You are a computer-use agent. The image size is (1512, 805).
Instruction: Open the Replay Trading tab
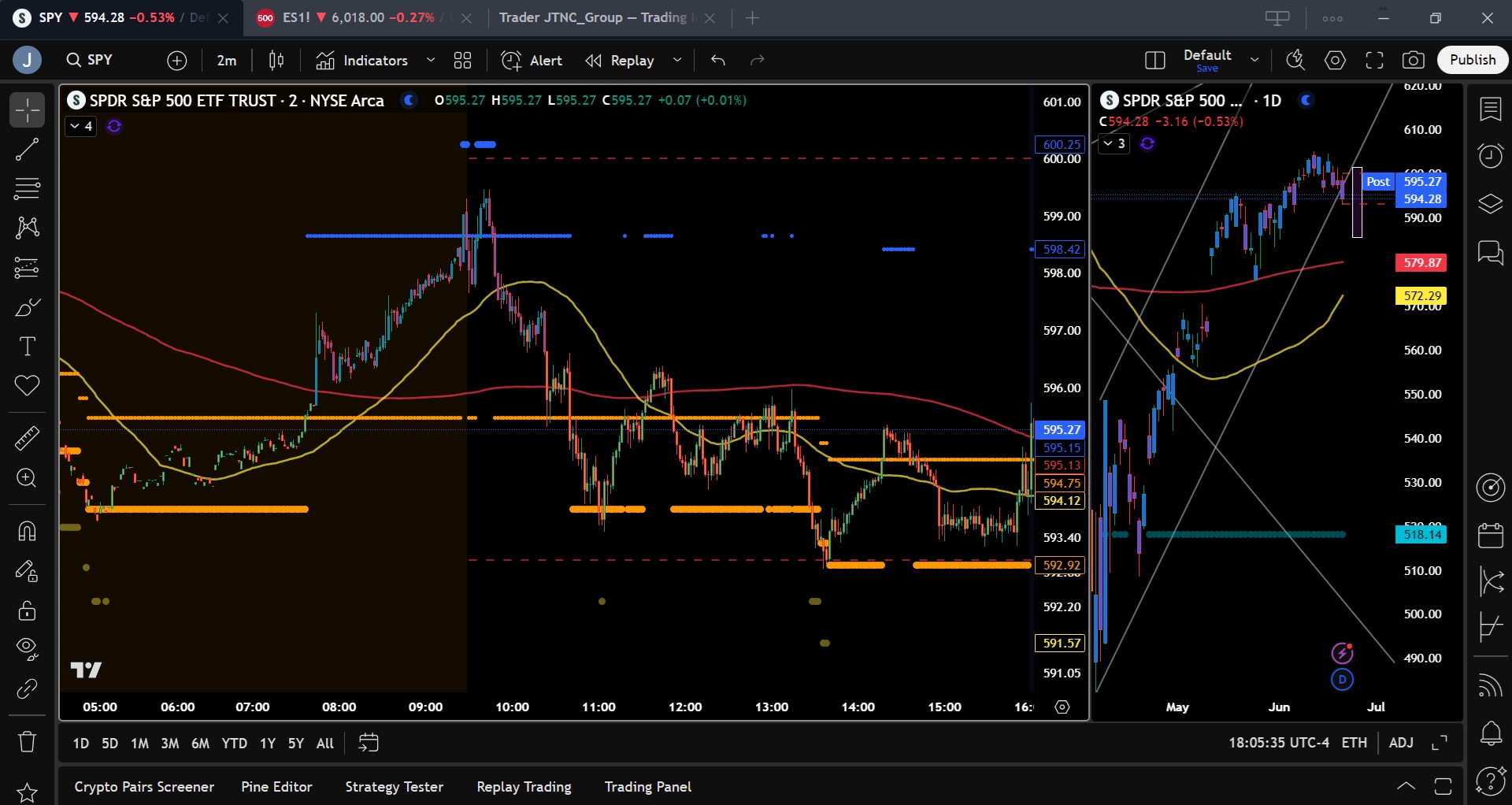pyautogui.click(x=524, y=787)
